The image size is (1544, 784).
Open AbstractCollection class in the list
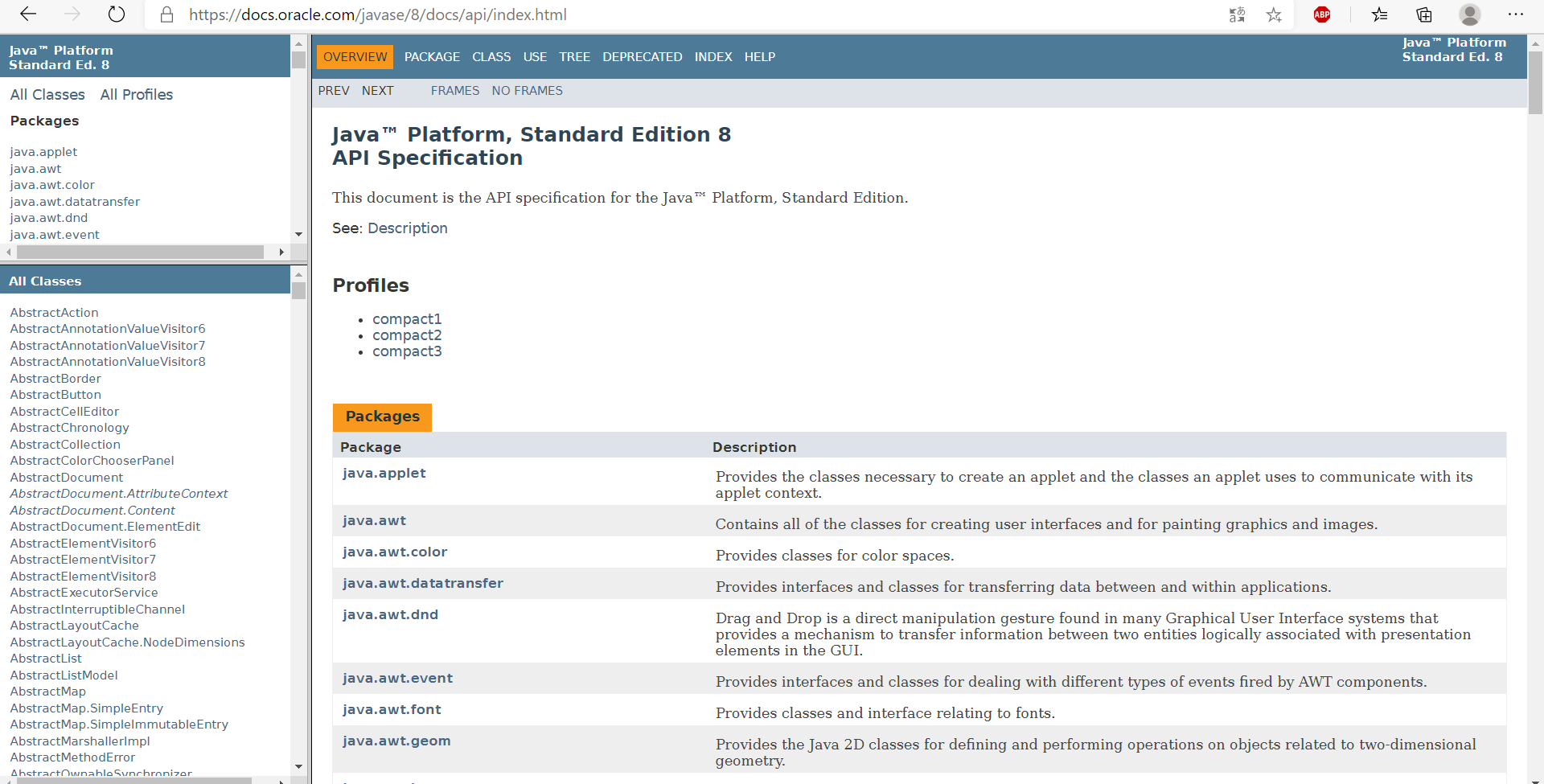click(65, 445)
